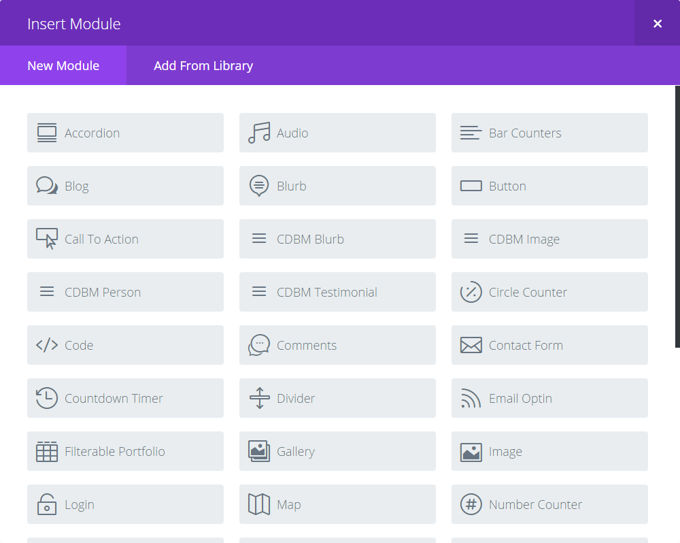
Task: Add the Filterable Portfolio module
Action: pyautogui.click(x=125, y=451)
